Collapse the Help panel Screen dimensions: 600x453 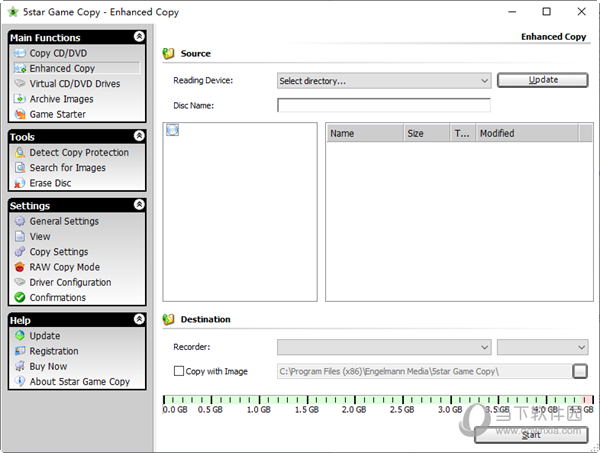139,319
